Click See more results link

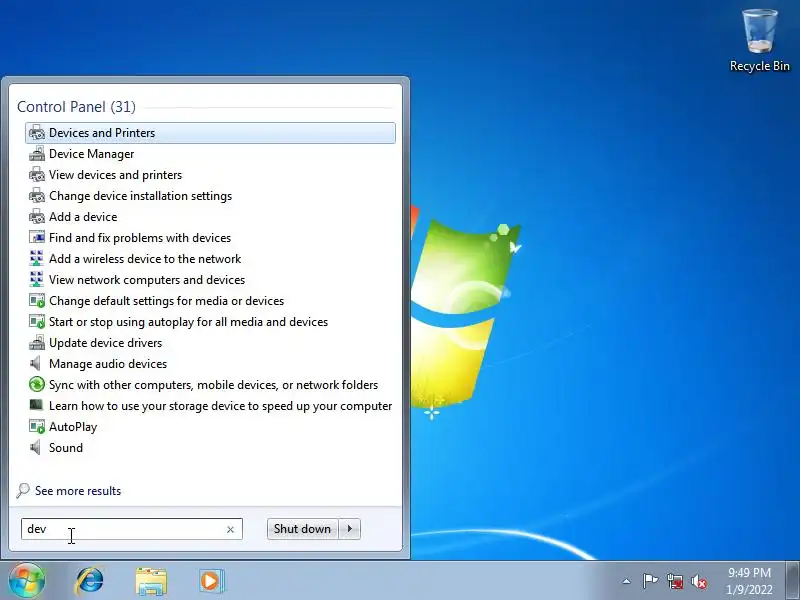(x=78, y=491)
